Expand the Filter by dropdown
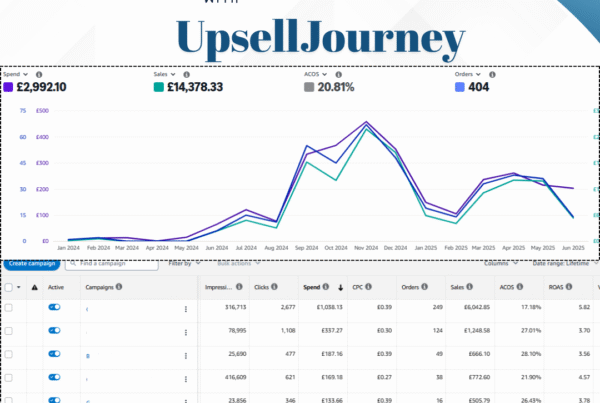The width and height of the screenshot is (600, 403). coord(184,263)
